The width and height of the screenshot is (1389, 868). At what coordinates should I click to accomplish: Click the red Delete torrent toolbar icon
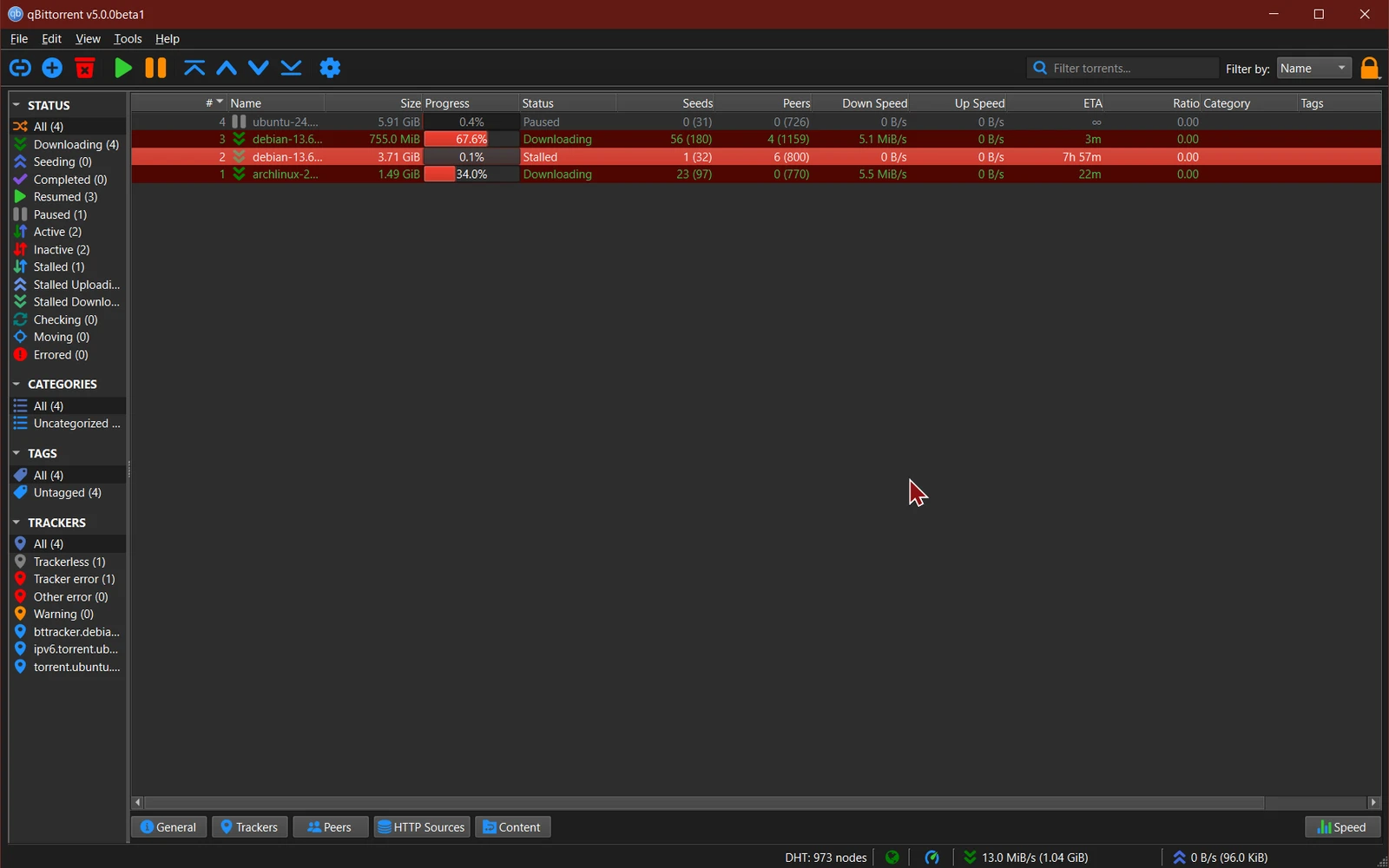click(85, 68)
